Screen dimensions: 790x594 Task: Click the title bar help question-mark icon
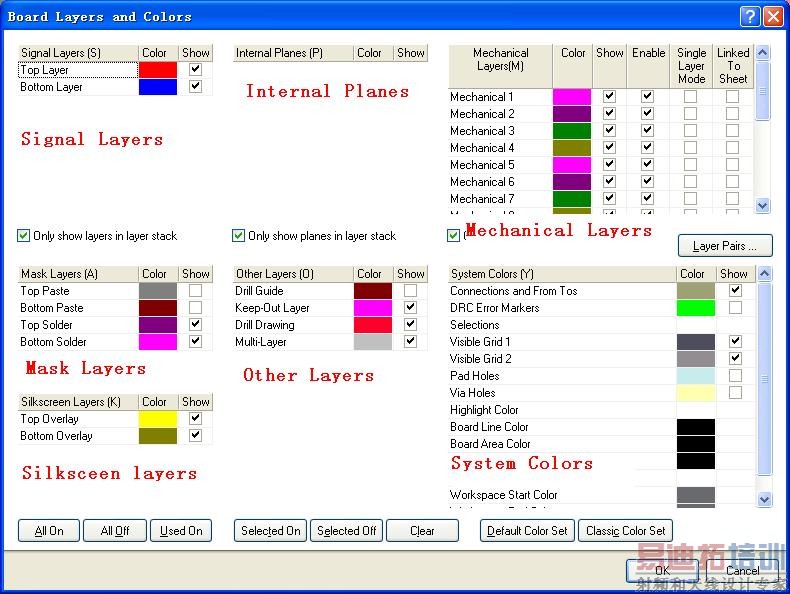pos(750,16)
